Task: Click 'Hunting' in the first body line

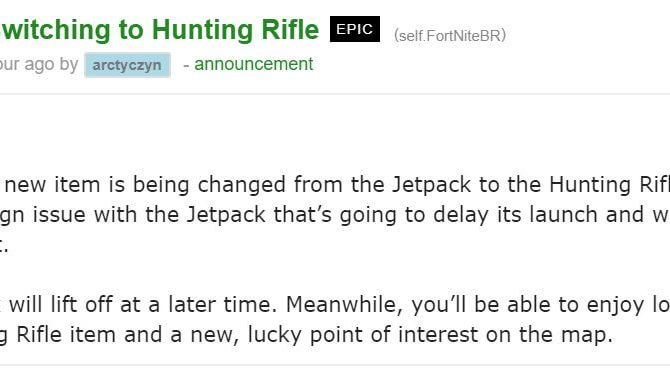Action: tap(590, 185)
